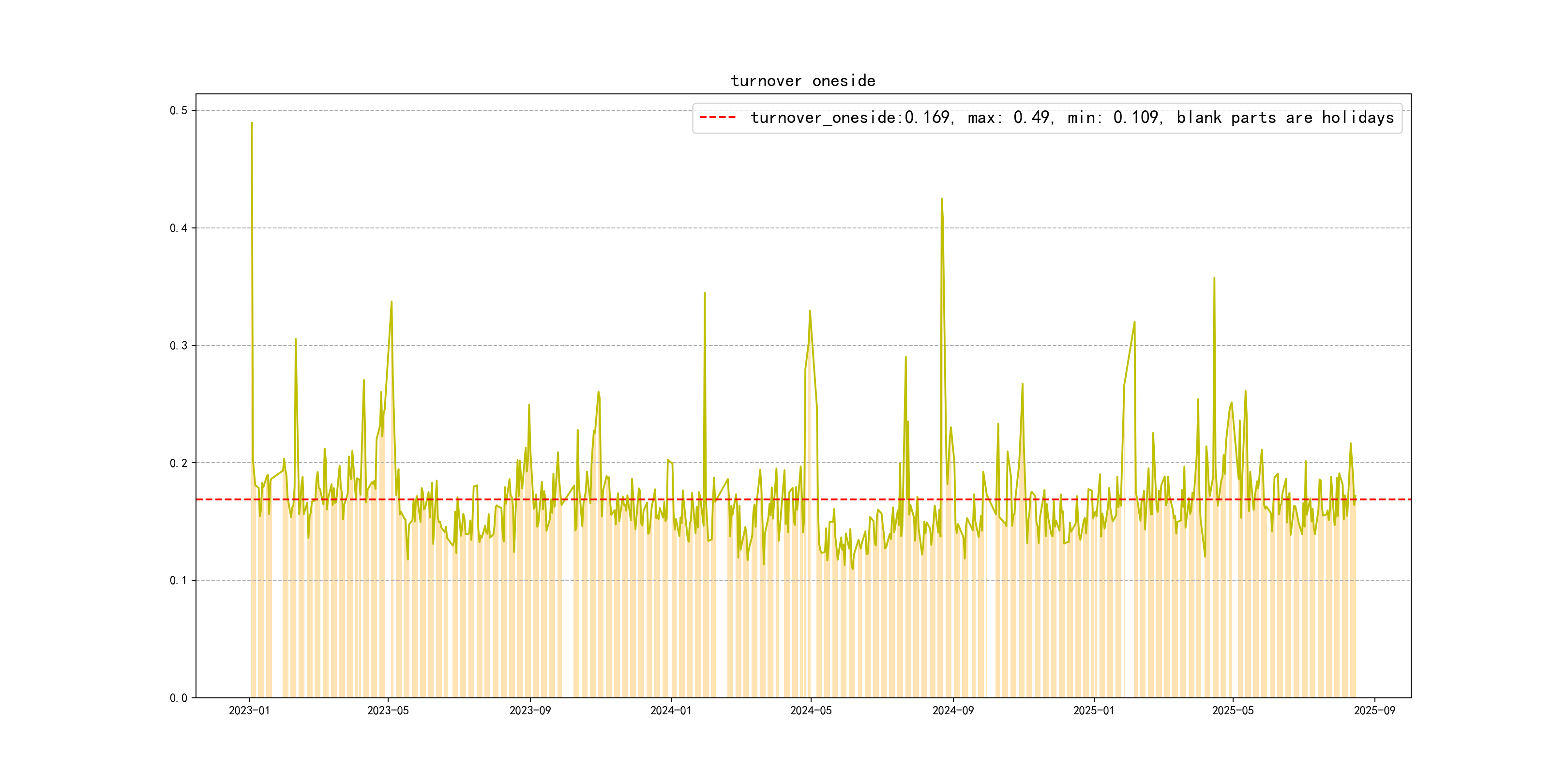This screenshot has height=784, width=1568.
Task: Click the 2024-01 x-axis label
Action: (x=670, y=710)
